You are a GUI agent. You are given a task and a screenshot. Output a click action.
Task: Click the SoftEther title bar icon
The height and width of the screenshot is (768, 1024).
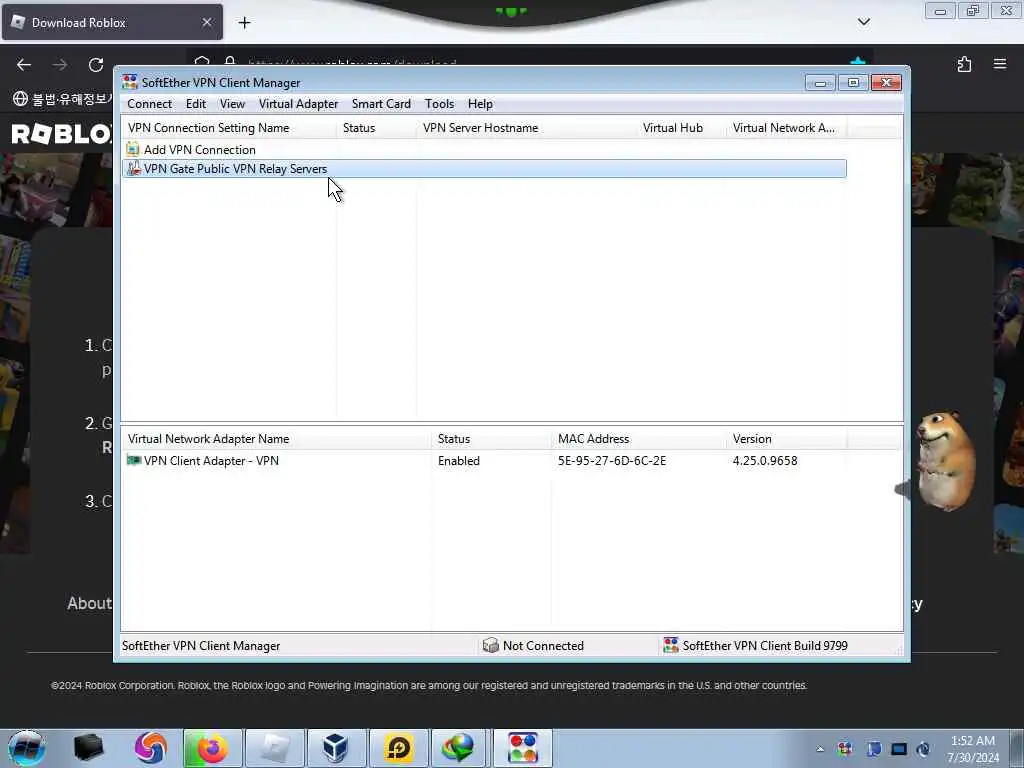[130, 82]
